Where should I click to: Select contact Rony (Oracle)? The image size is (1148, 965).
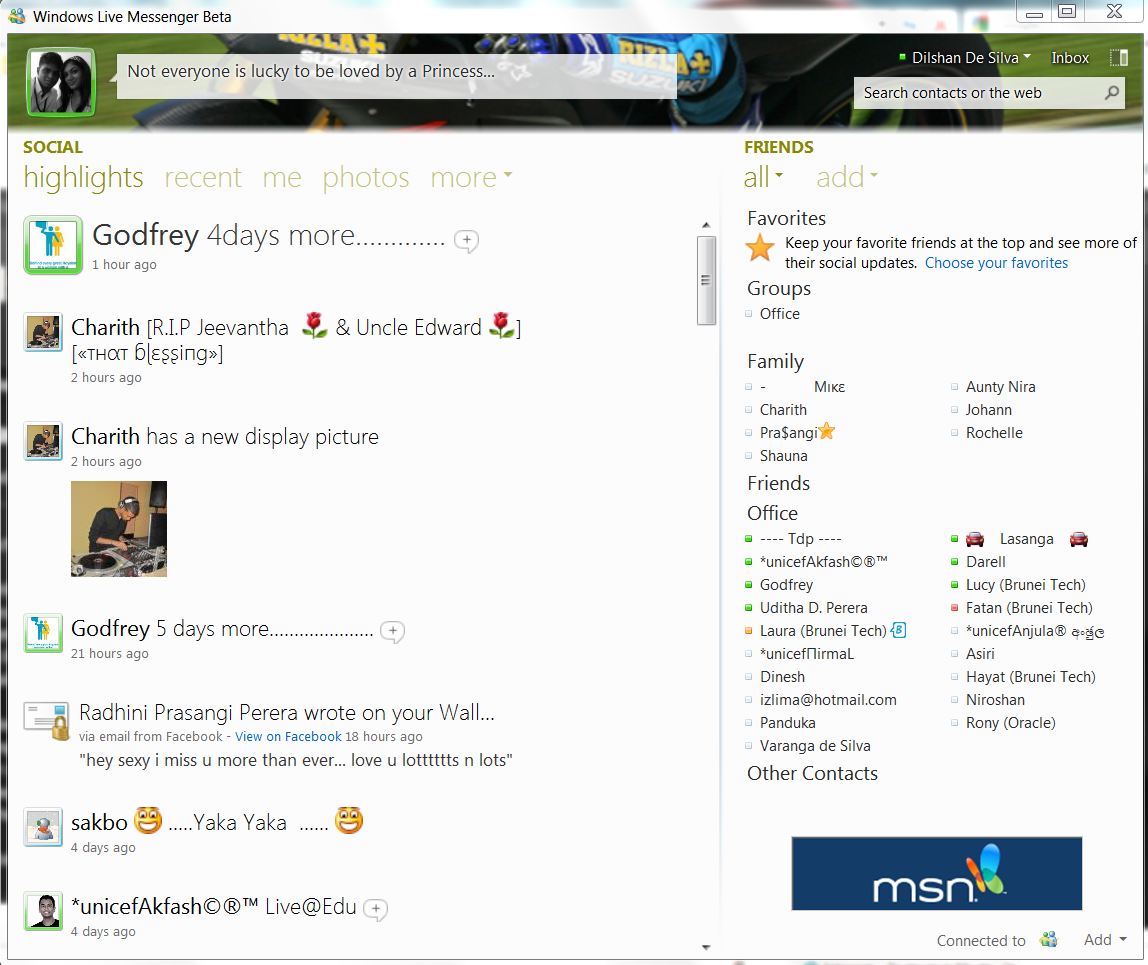click(1010, 723)
